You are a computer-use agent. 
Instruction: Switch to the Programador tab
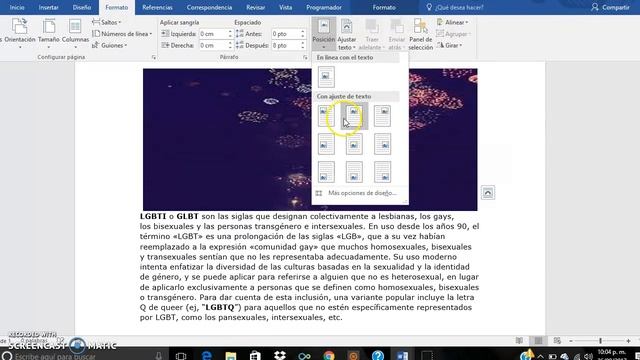point(324,7)
